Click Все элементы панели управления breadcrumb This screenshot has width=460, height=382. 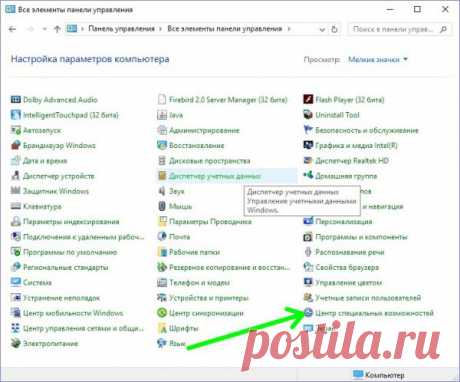(x=225, y=29)
